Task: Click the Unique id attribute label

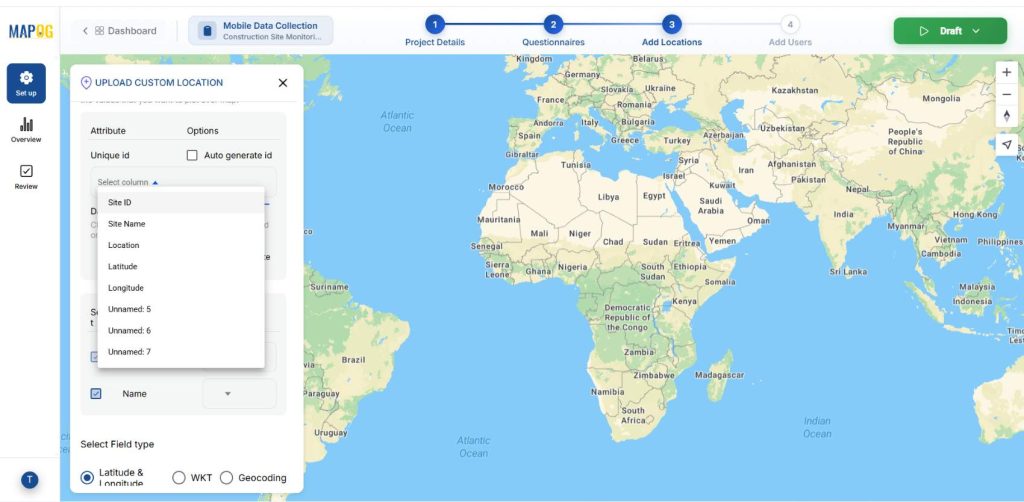Action: (110, 155)
